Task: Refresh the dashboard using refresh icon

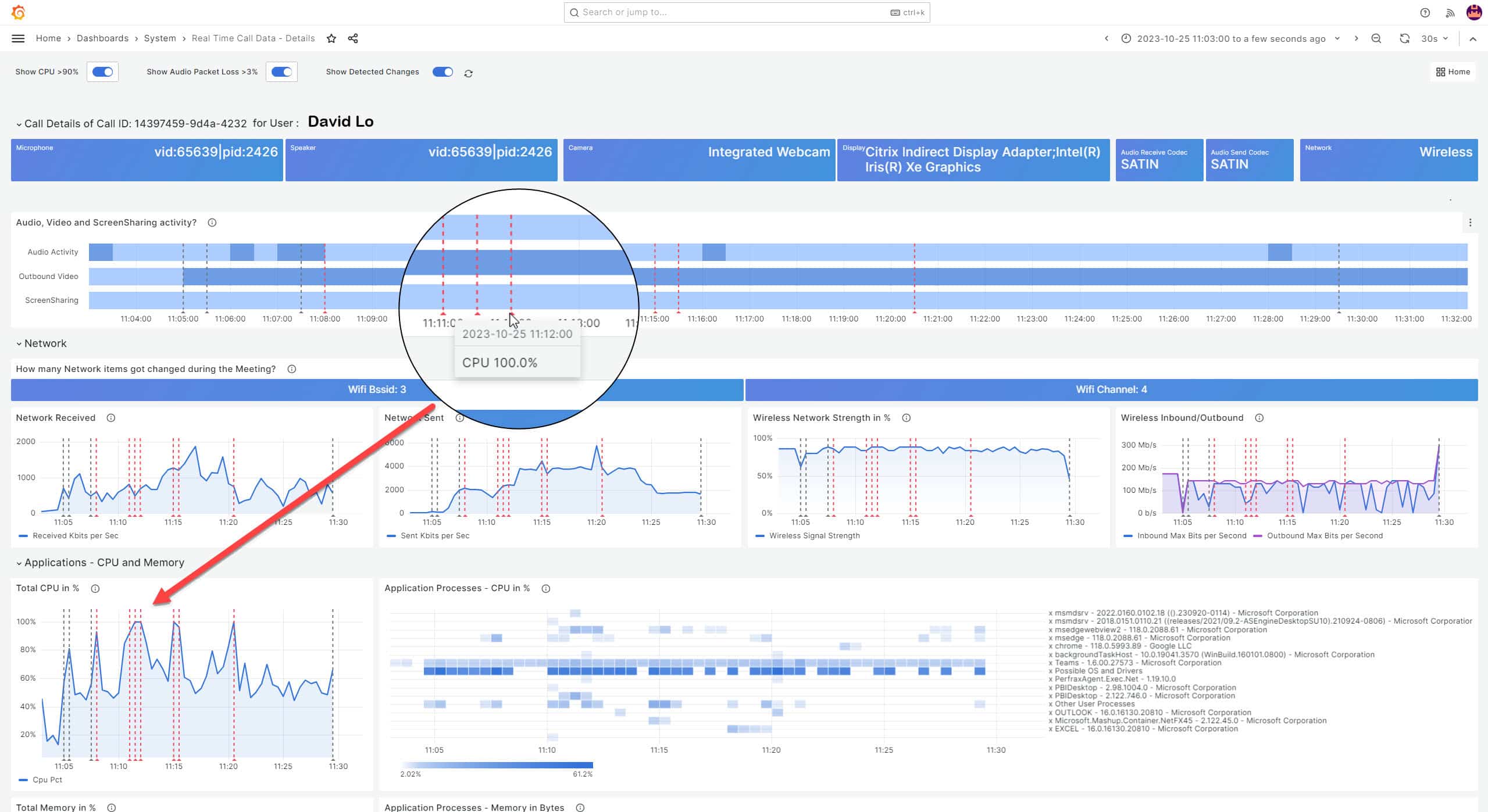Action: pos(1404,38)
